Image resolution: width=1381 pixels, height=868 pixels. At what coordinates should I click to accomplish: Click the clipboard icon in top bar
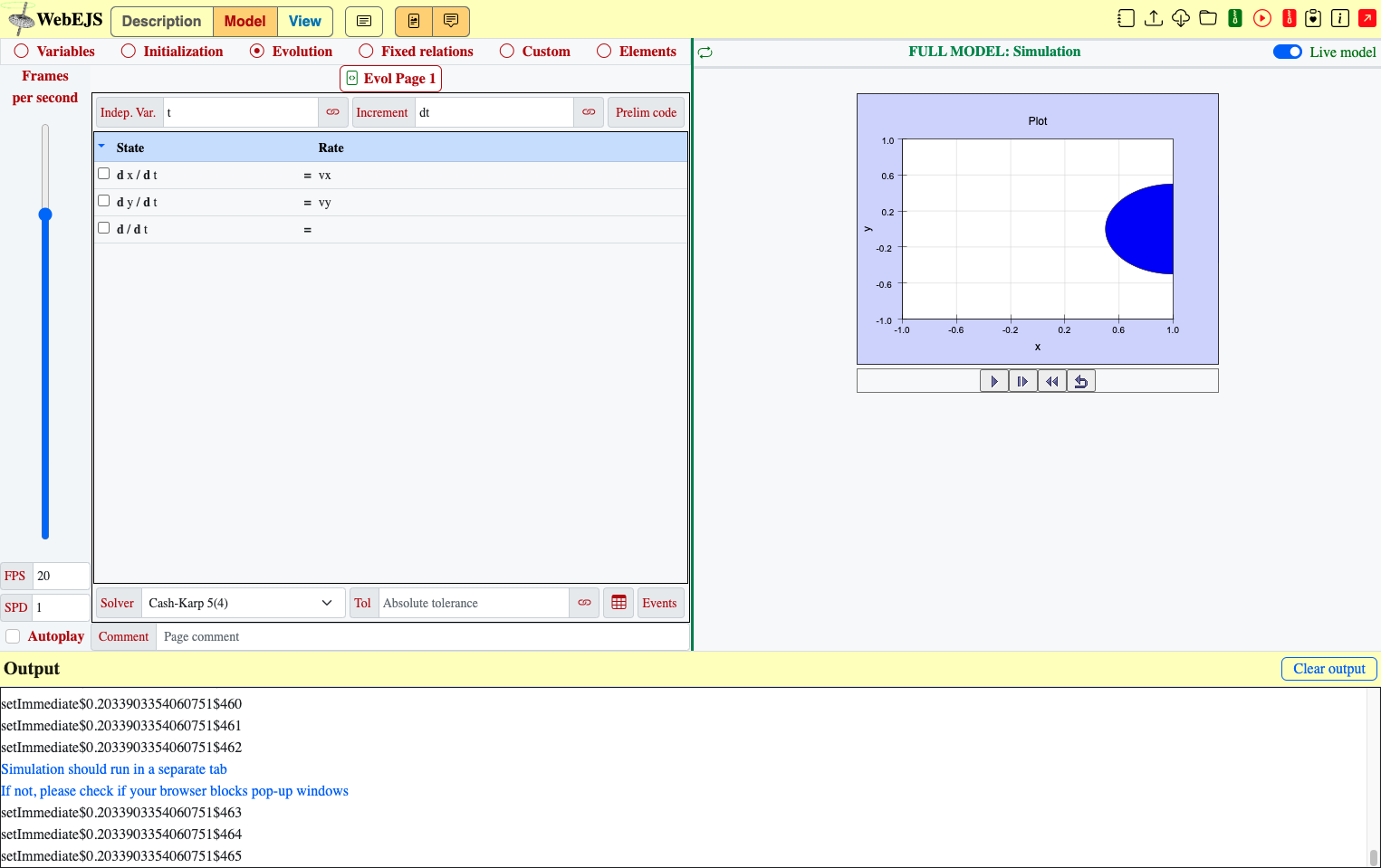point(1313,18)
